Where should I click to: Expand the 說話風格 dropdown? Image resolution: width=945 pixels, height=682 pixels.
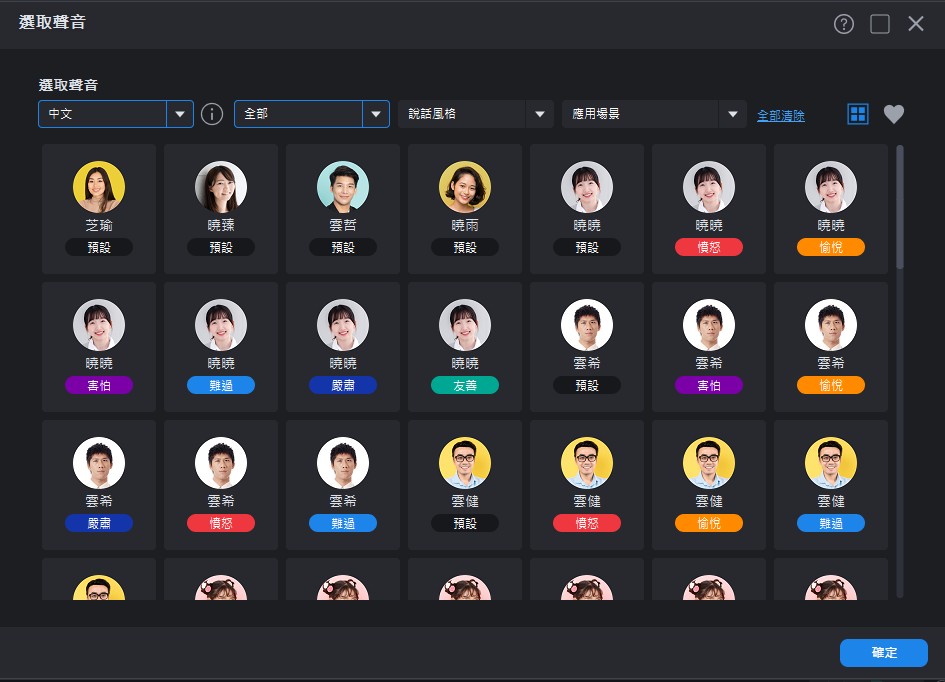pyautogui.click(x=476, y=114)
